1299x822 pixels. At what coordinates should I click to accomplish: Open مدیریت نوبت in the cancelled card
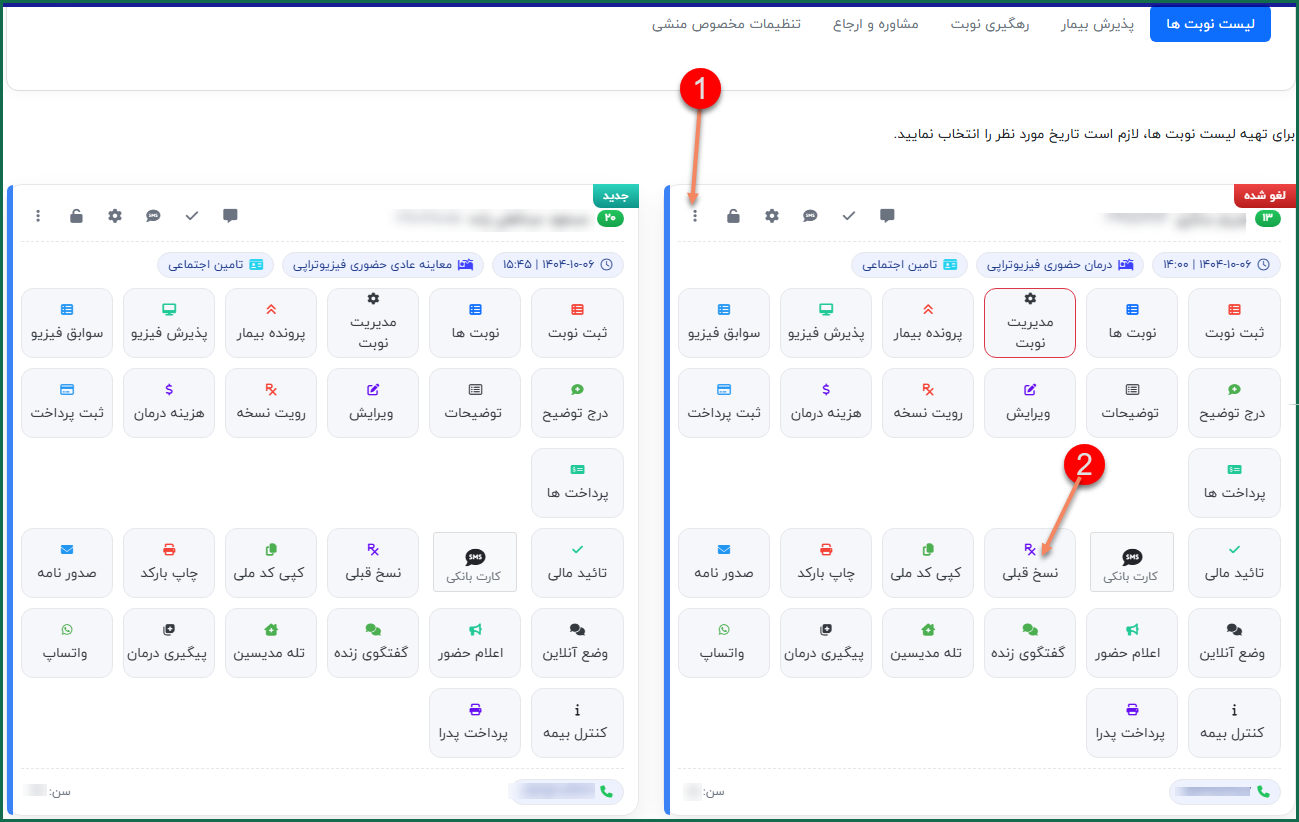1030,323
